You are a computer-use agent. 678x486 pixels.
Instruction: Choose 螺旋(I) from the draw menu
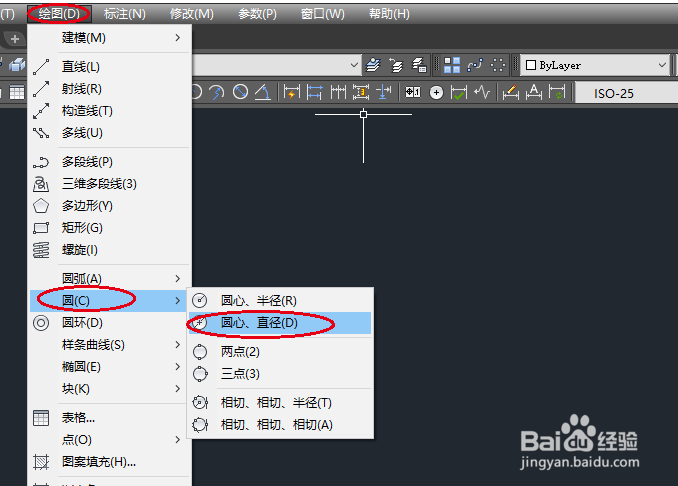110,250
